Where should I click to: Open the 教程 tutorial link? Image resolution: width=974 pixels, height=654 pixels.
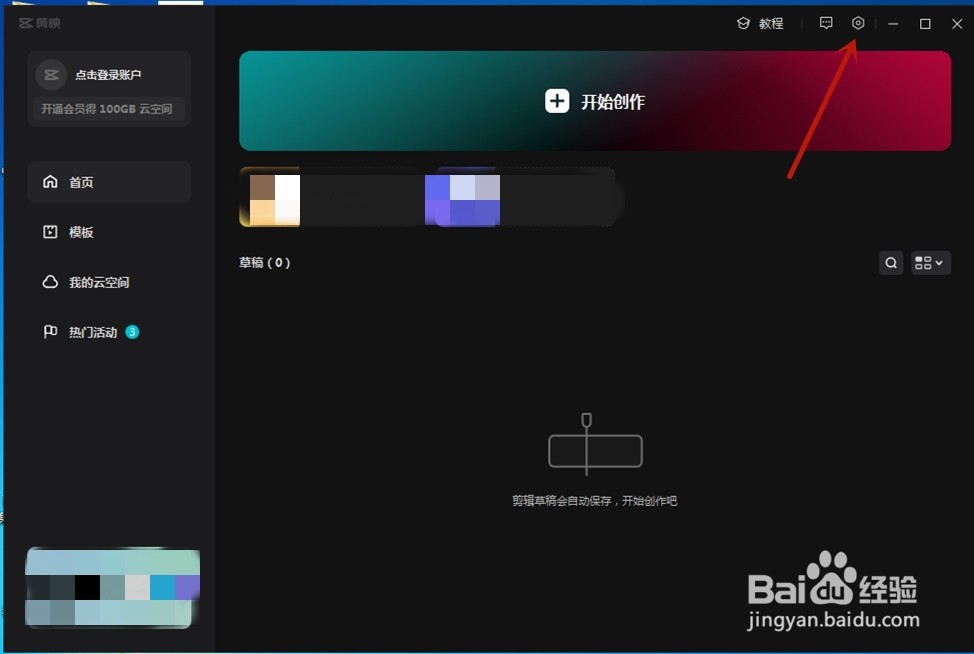(x=760, y=24)
